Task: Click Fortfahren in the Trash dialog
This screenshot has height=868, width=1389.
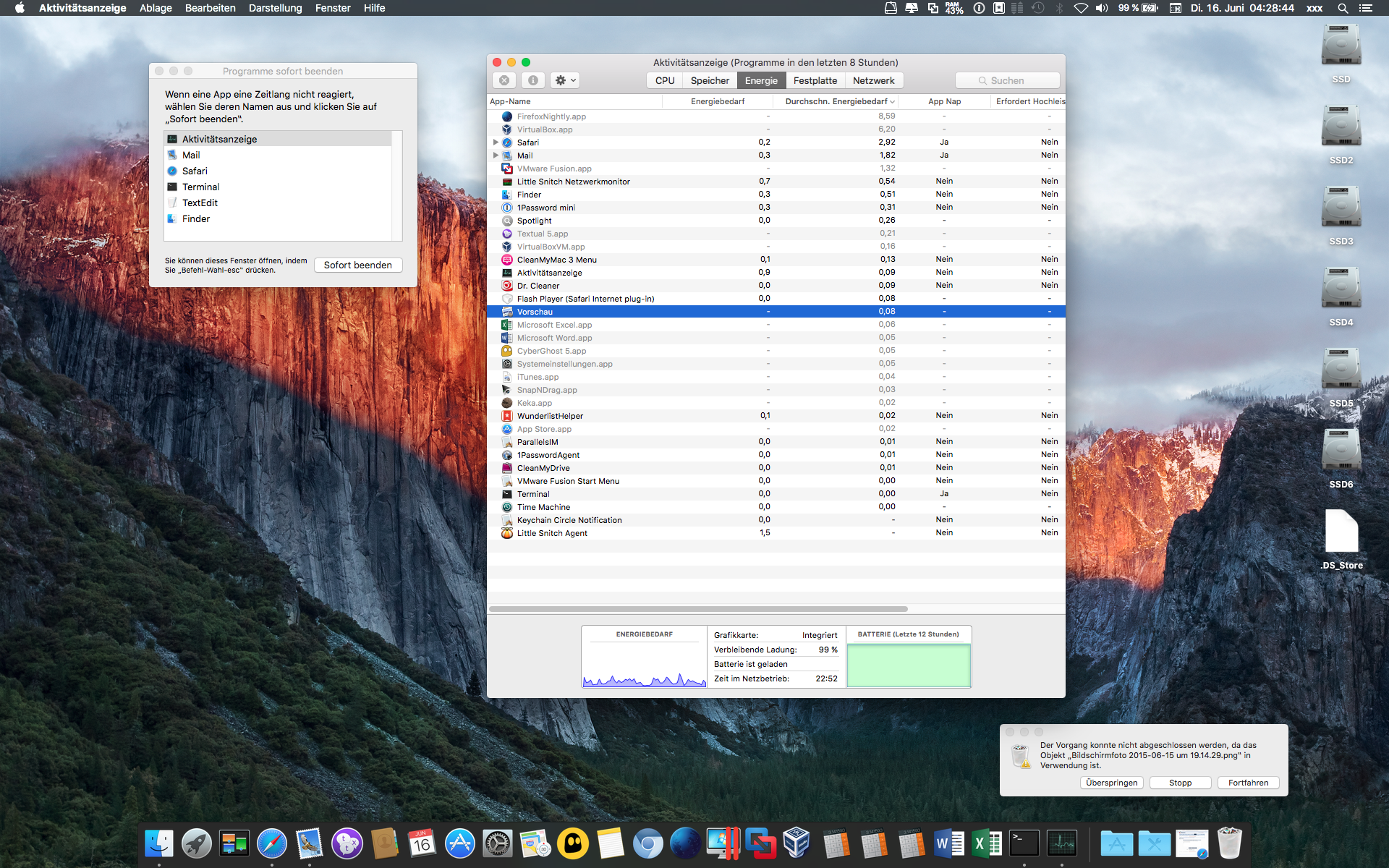Action: [1248, 783]
